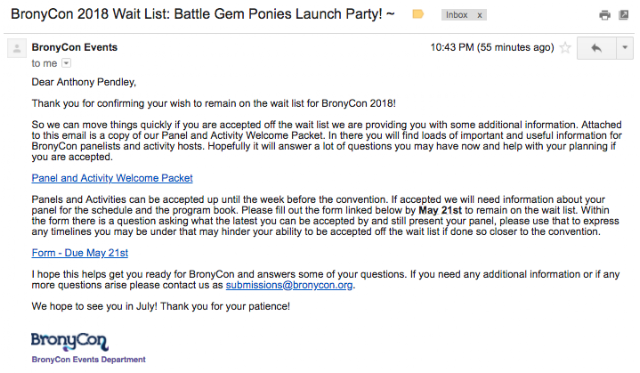Click the yellow importance label marker
Screen dimensions: 640x373
tap(418, 14)
